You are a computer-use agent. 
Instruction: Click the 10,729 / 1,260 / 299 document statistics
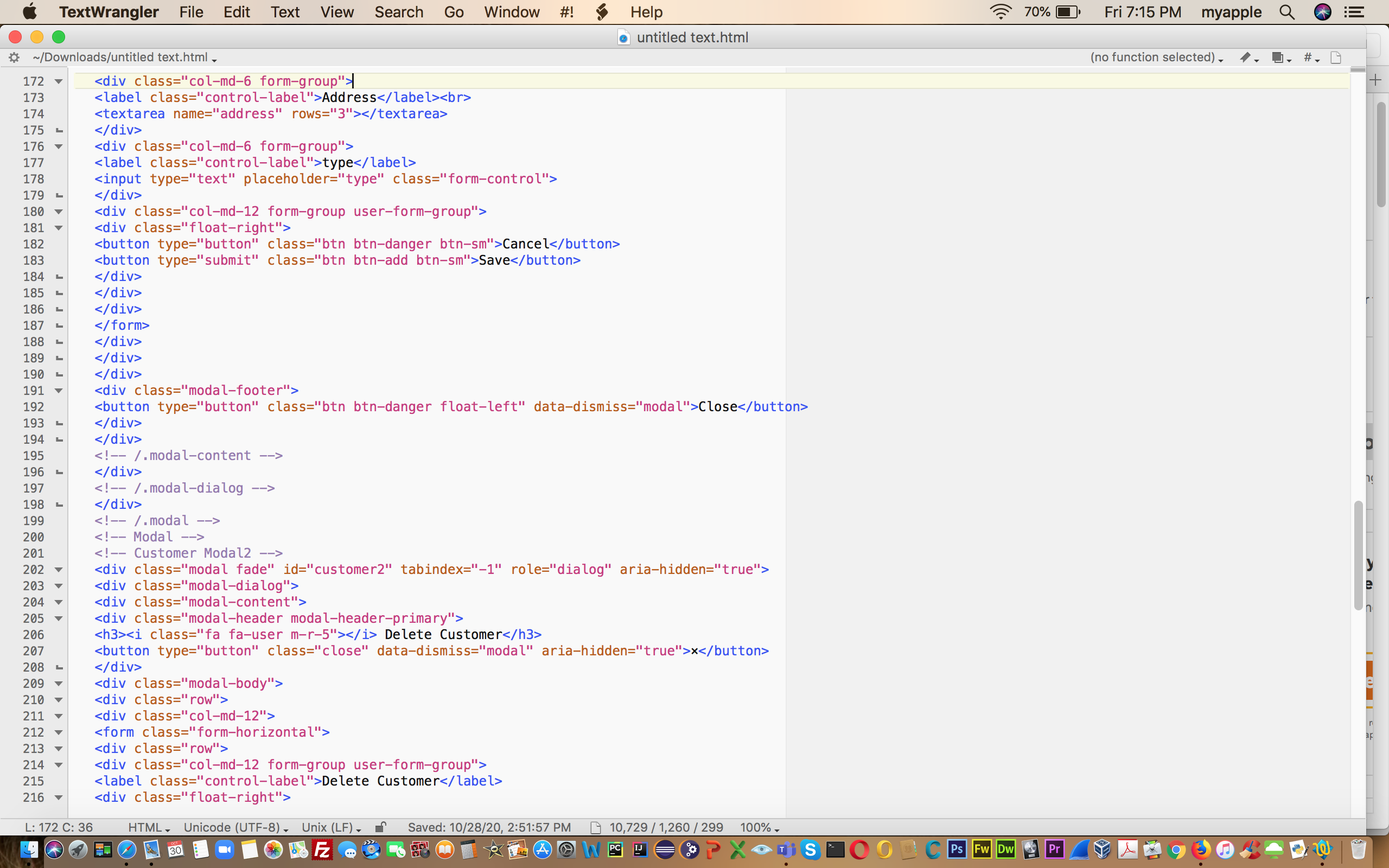[x=666, y=827]
